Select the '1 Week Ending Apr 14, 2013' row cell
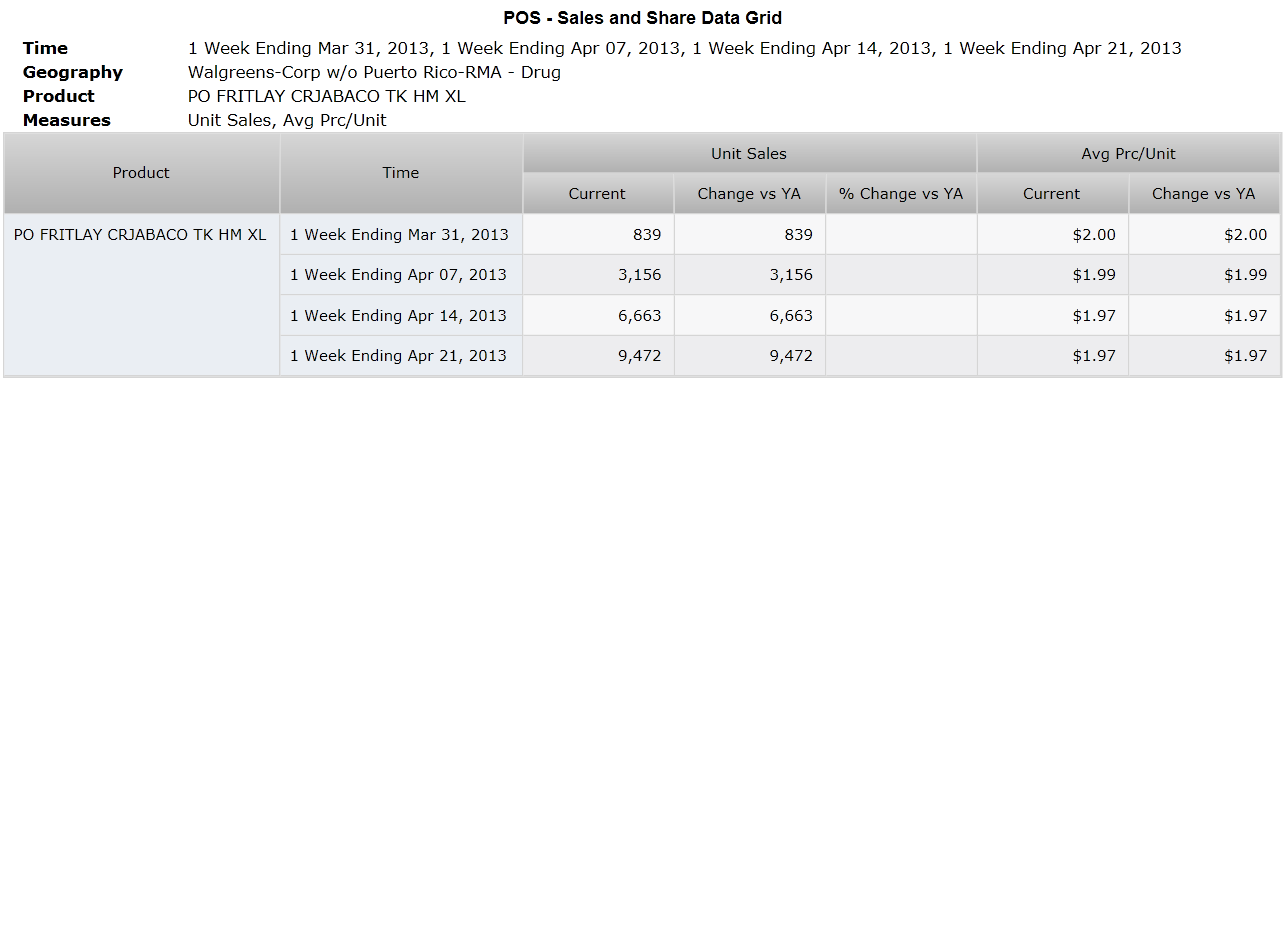1284x946 pixels. (x=401, y=315)
